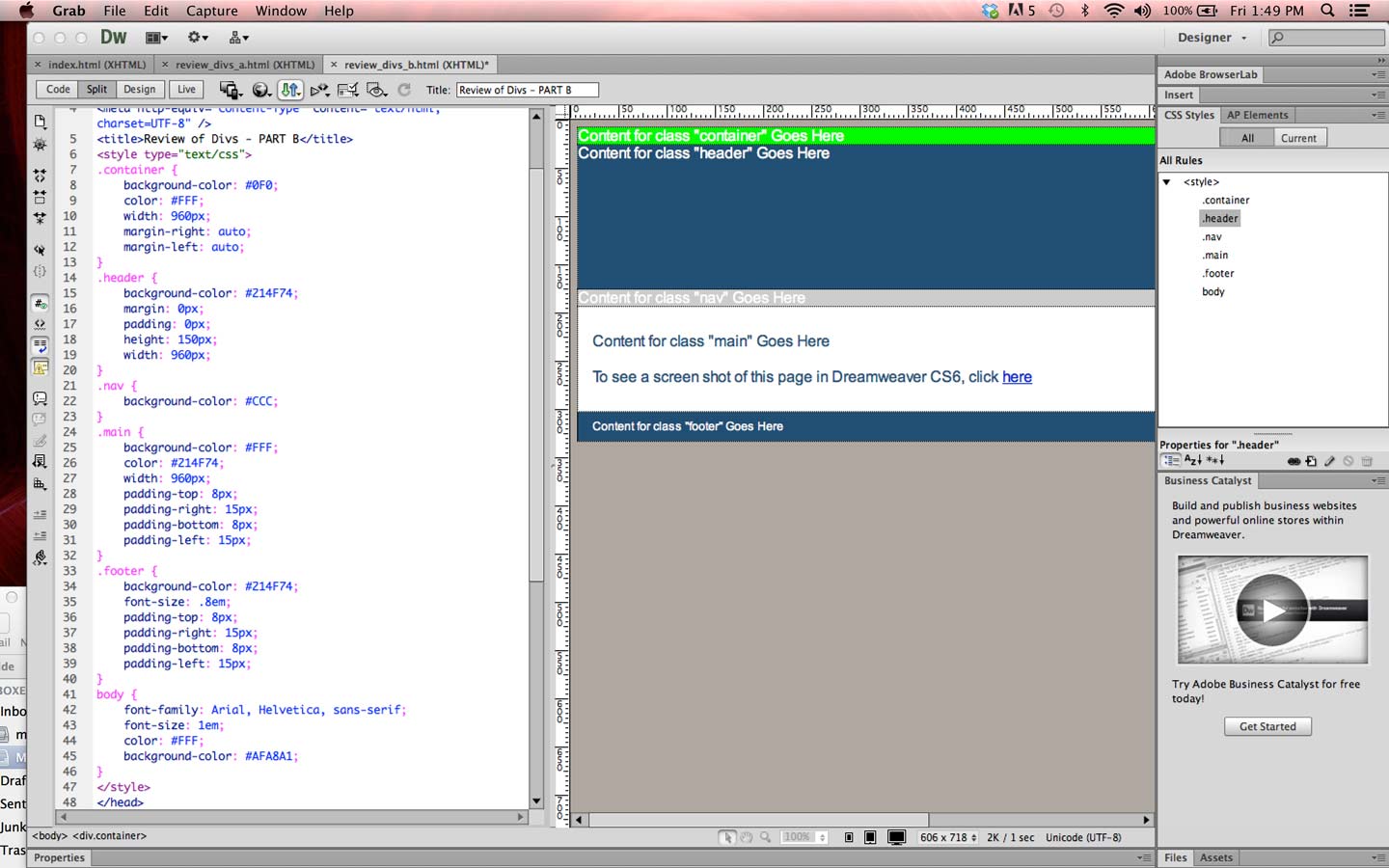Open the File Management arrows icon
The height and width of the screenshot is (868, 1389).
(x=289, y=90)
